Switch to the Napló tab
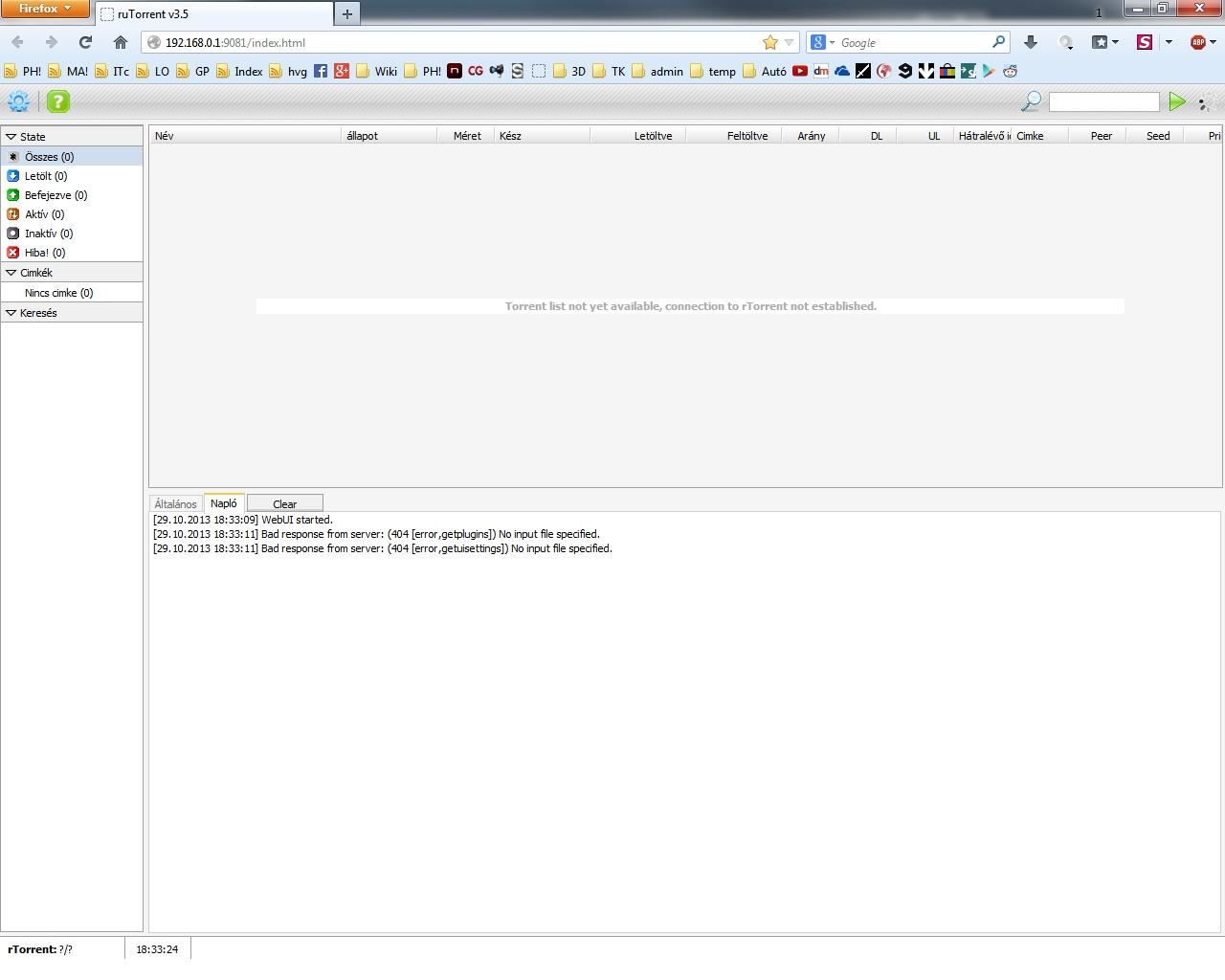The height and width of the screenshot is (980, 1225). point(224,503)
